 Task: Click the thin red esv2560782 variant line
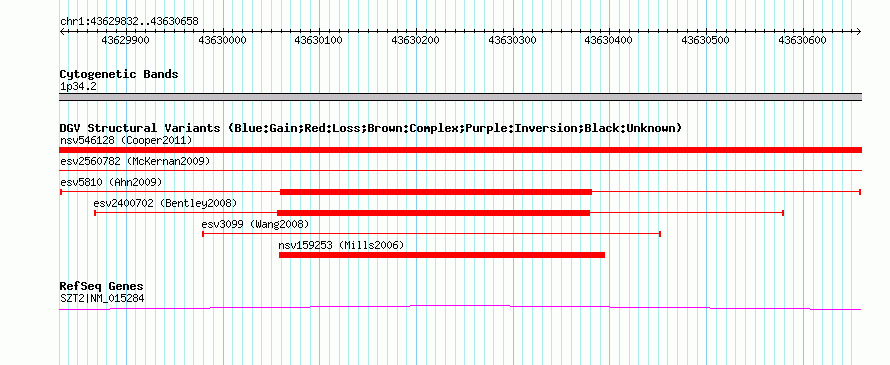460,170
